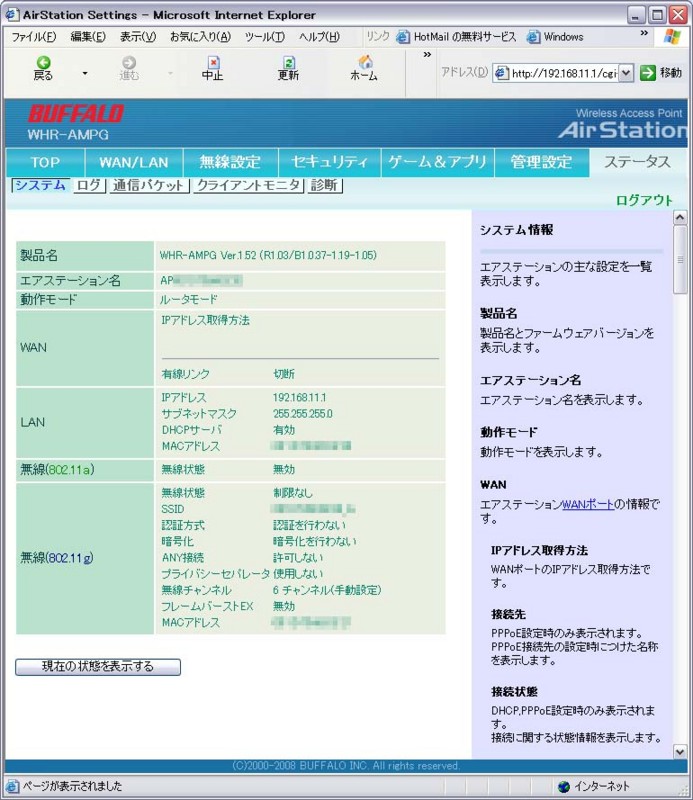This screenshot has height=800, width=693.
Task: Click the エアステーション名 table row label
Action: (70, 281)
